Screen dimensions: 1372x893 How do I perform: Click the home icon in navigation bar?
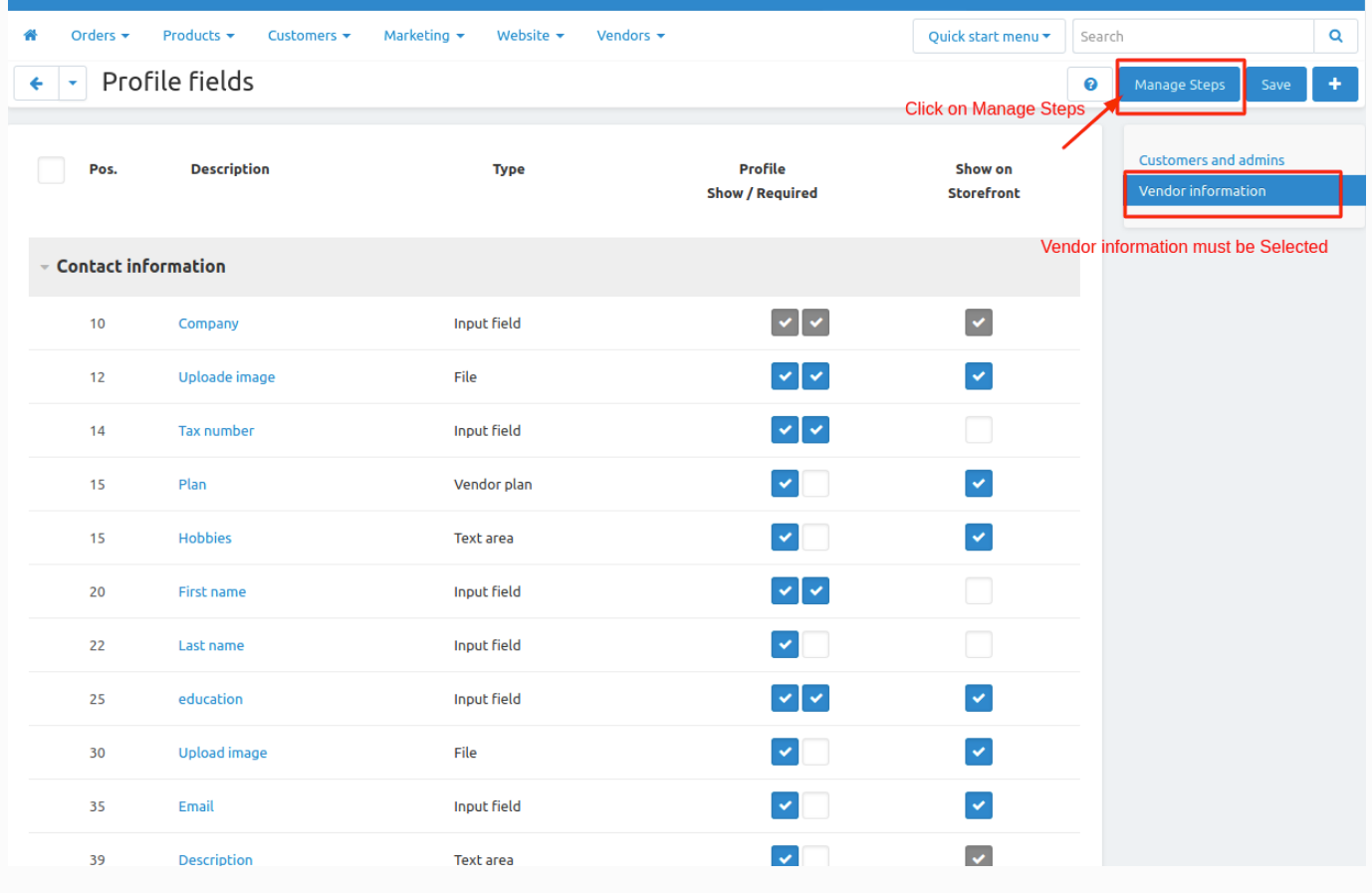pos(30,36)
